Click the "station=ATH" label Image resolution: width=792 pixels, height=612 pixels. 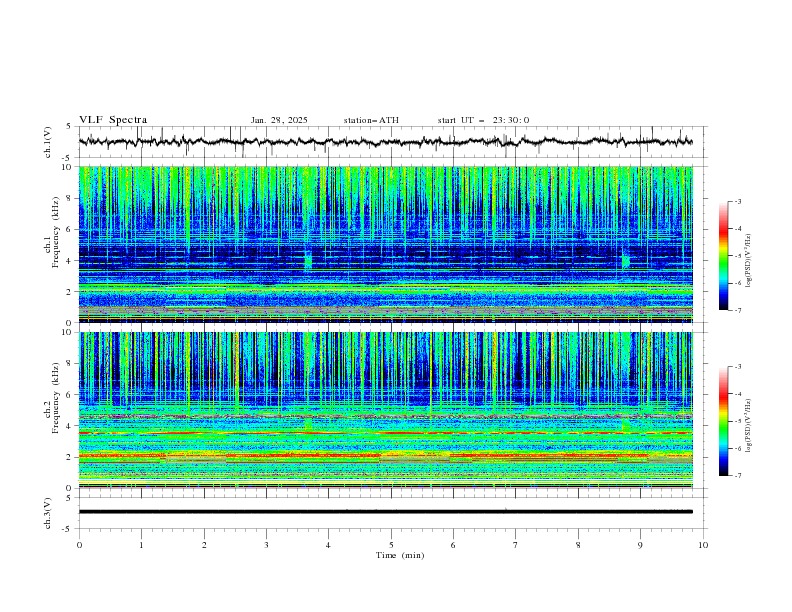(x=371, y=120)
